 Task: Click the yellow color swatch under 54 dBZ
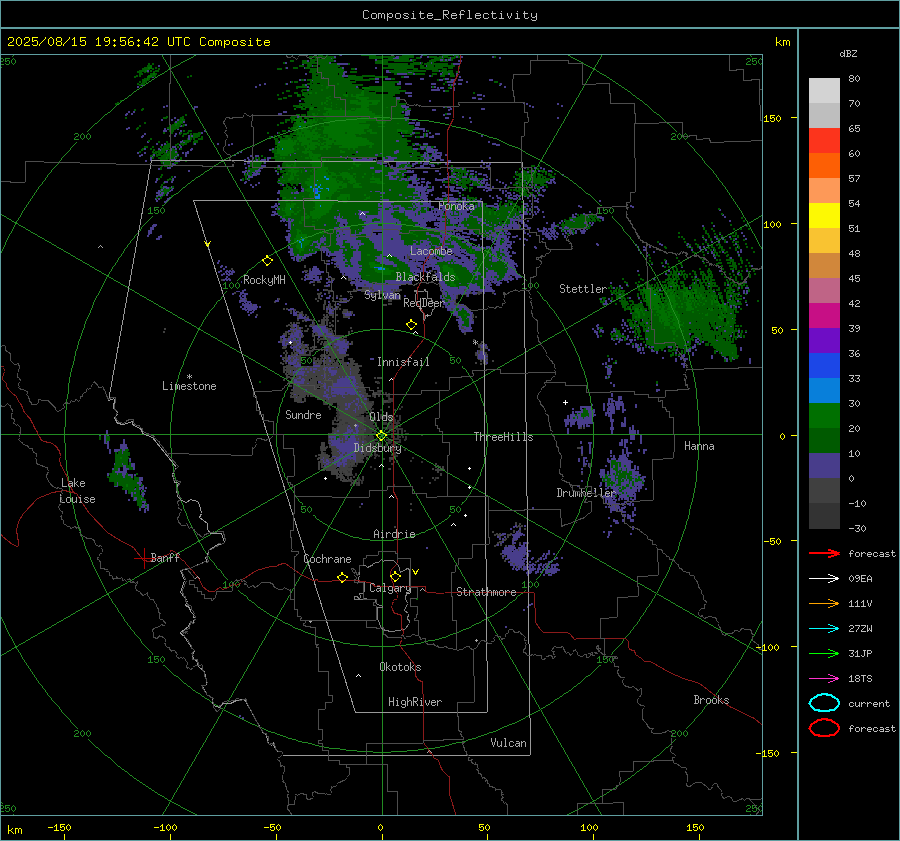[x=824, y=216]
